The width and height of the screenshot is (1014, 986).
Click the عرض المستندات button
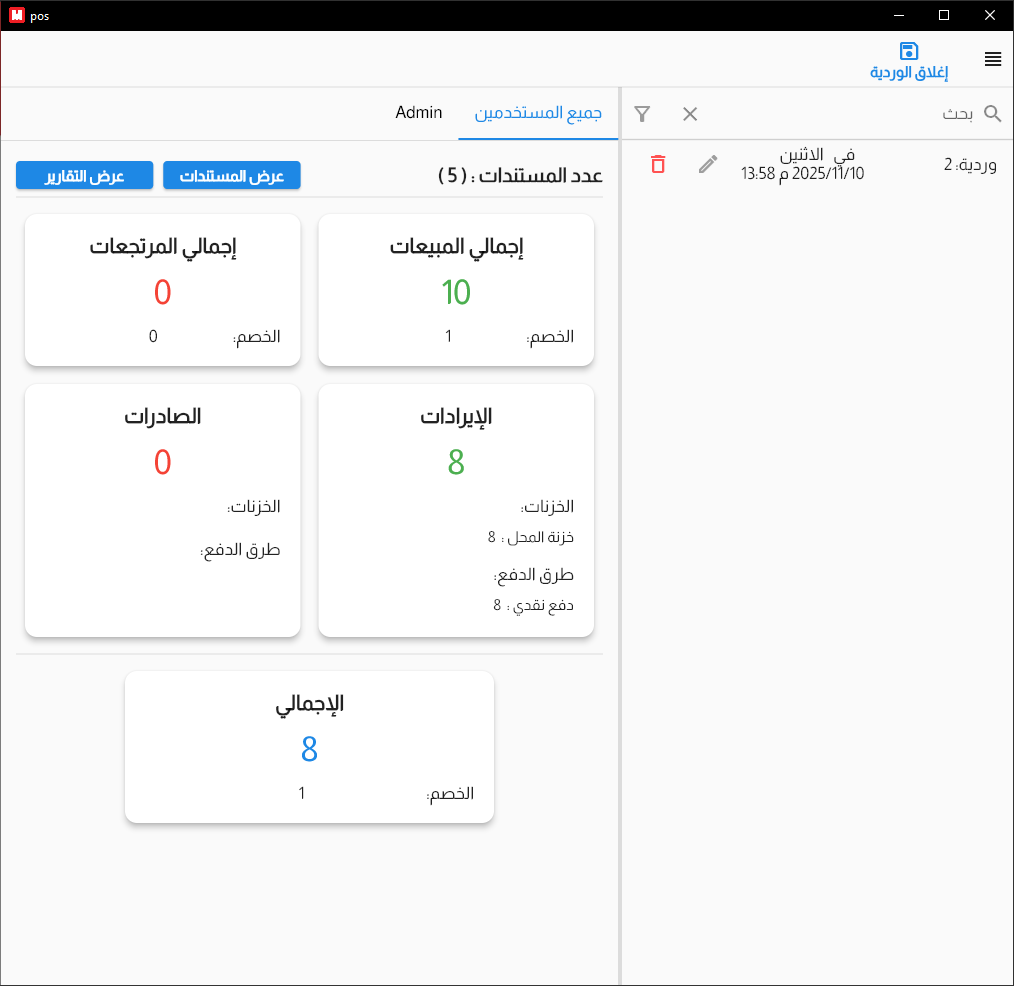(x=231, y=175)
